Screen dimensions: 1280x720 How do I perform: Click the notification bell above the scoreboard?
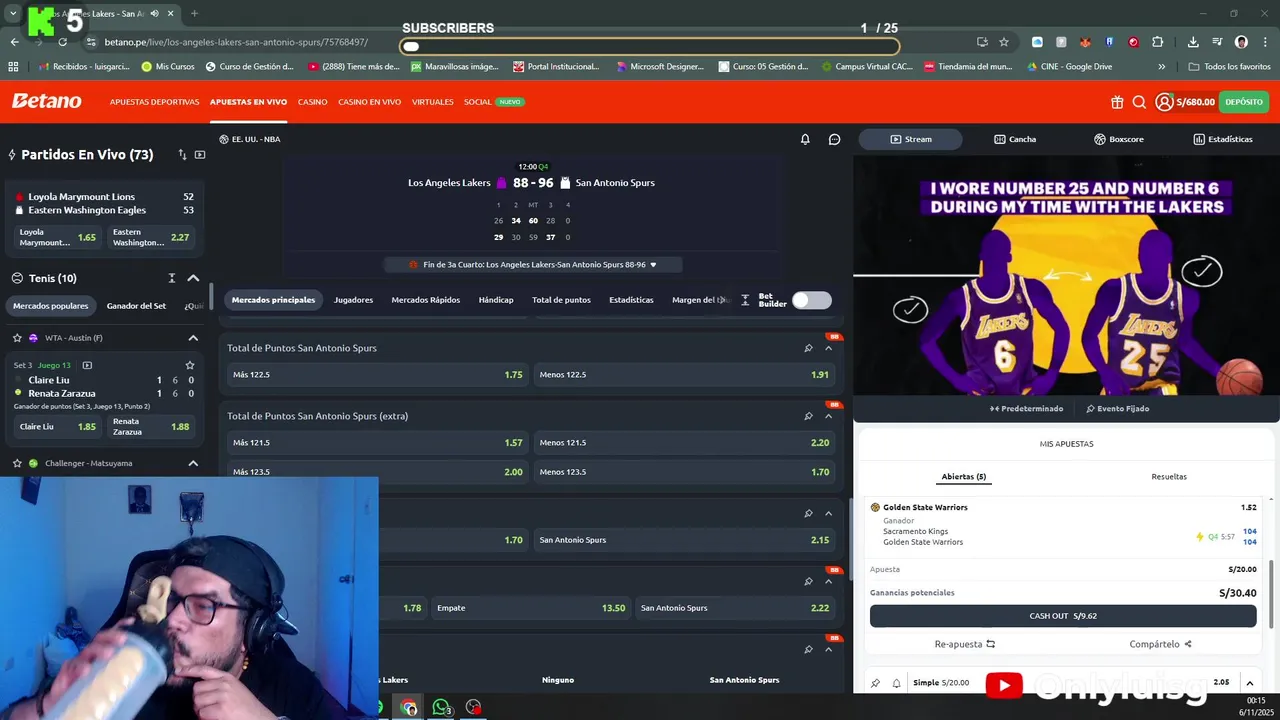[805, 139]
